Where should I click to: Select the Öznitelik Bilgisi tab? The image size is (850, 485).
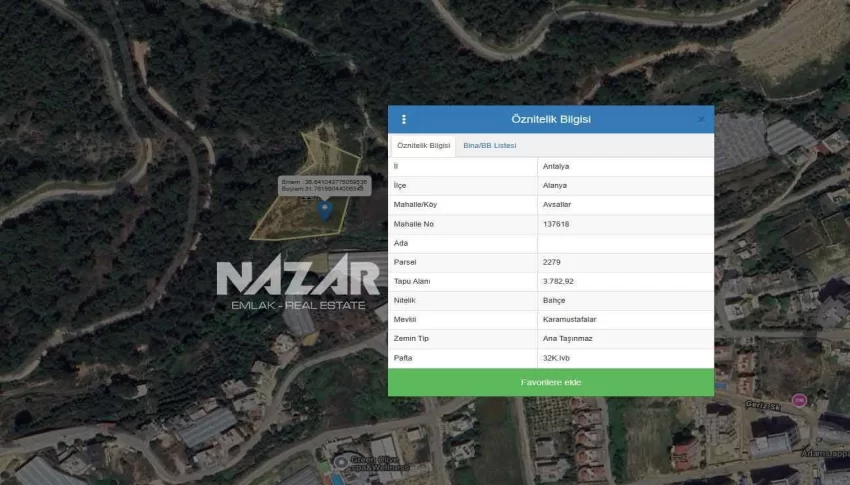[x=423, y=145]
